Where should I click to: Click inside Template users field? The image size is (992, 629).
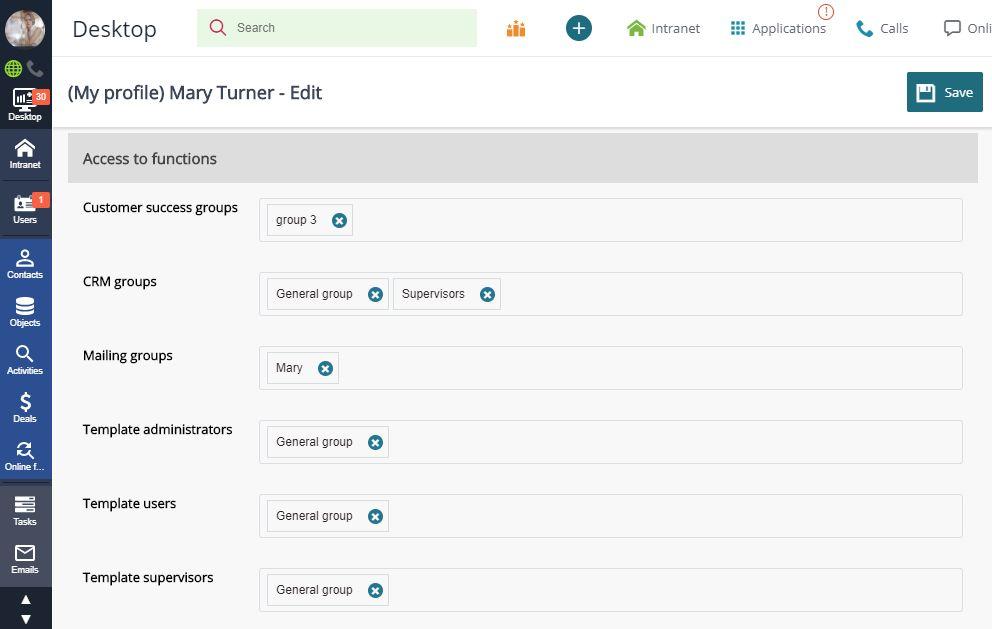[x=611, y=516]
